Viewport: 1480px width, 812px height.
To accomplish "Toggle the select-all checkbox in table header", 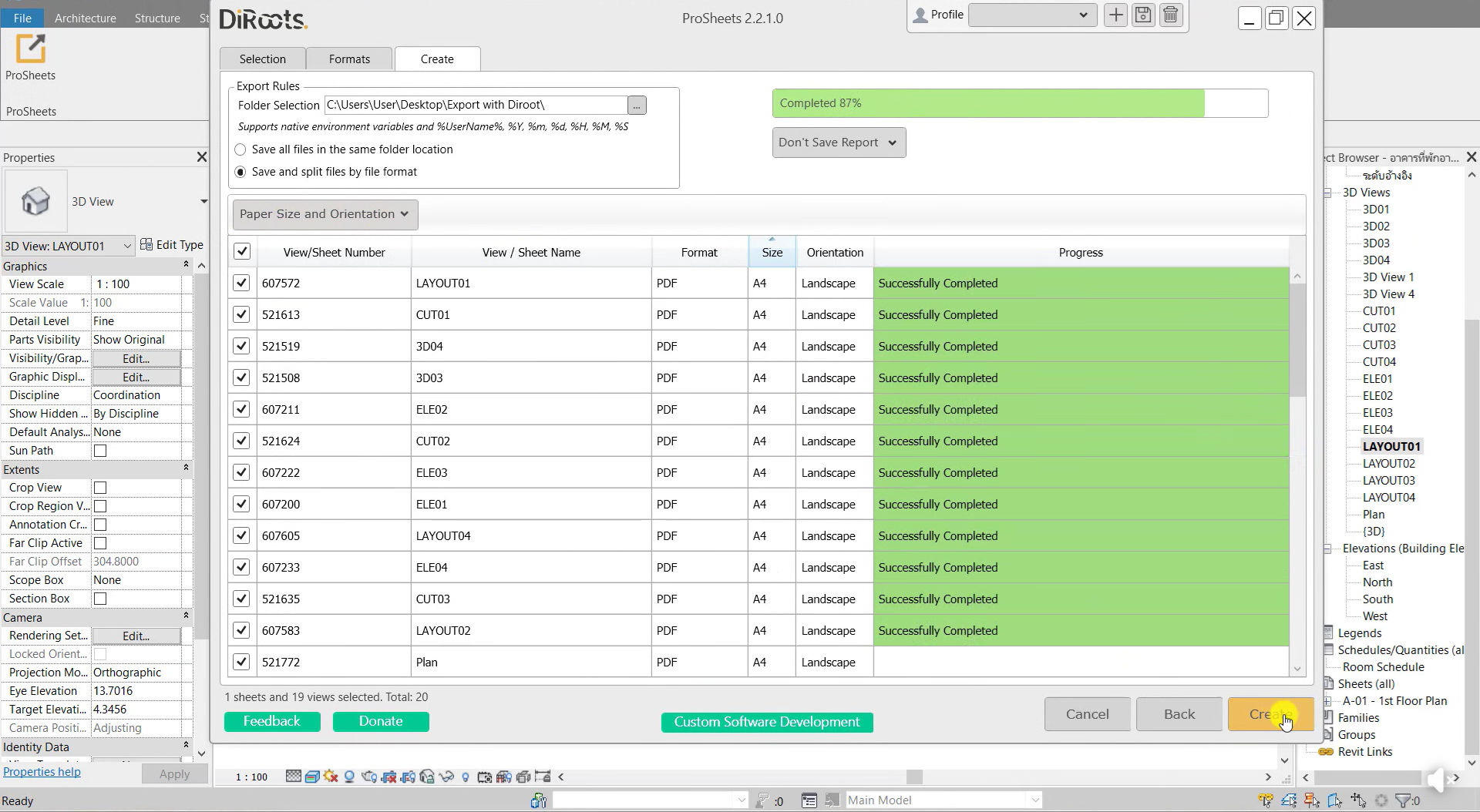I will [242, 251].
